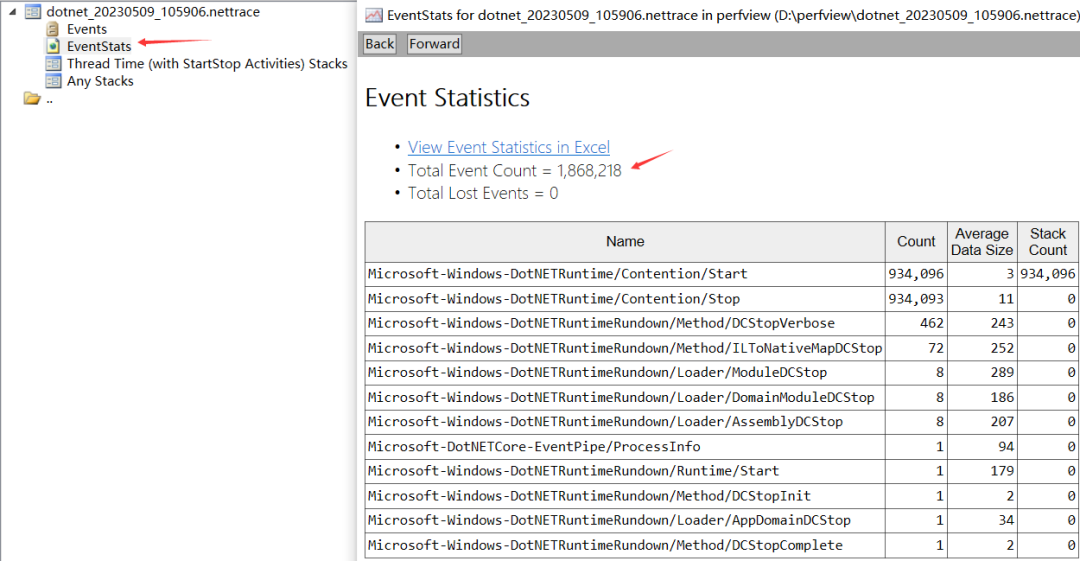
Task: Click the Name column header
Action: pos(625,241)
